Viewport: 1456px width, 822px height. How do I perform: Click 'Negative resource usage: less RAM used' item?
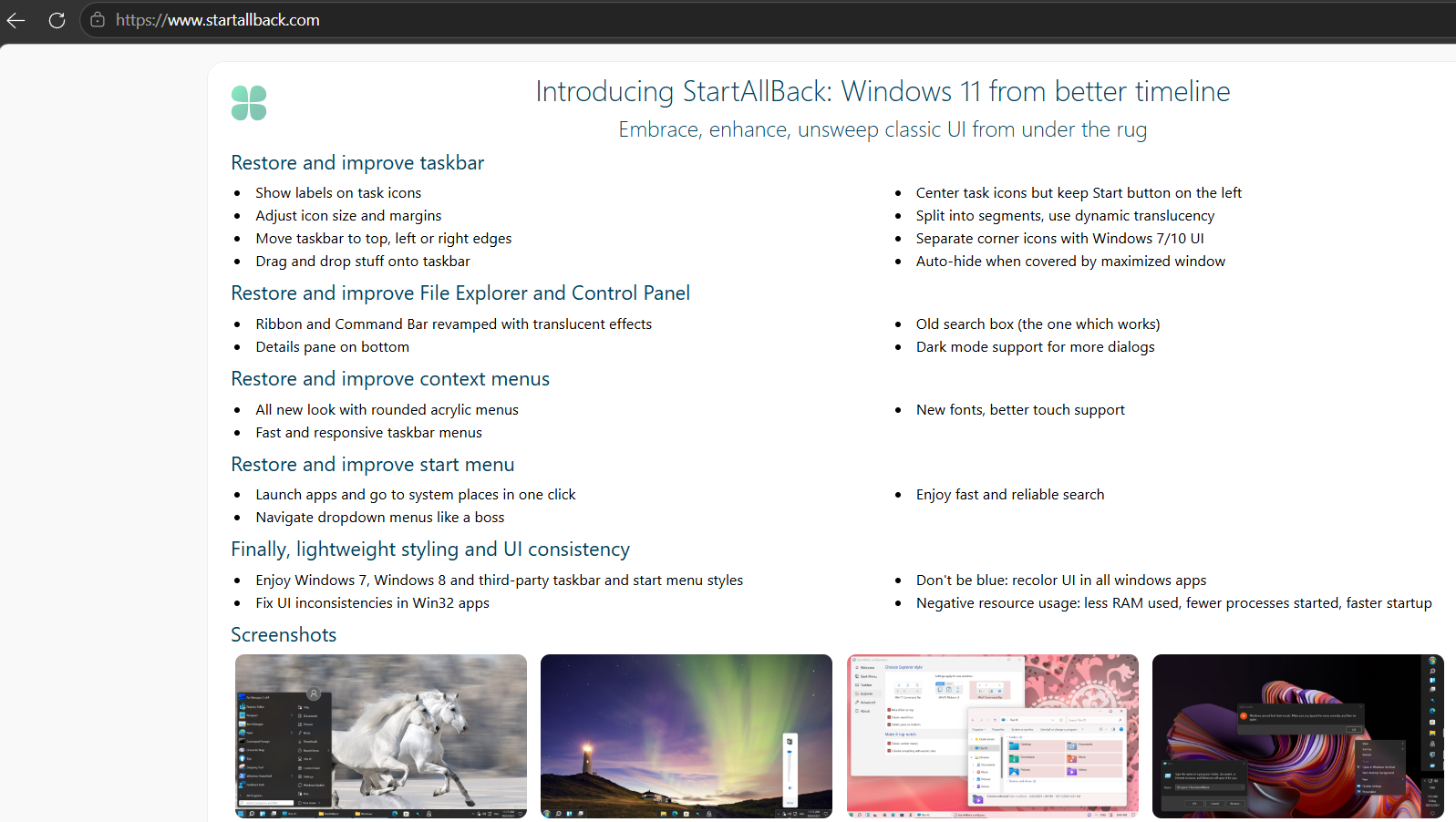coord(1174,603)
